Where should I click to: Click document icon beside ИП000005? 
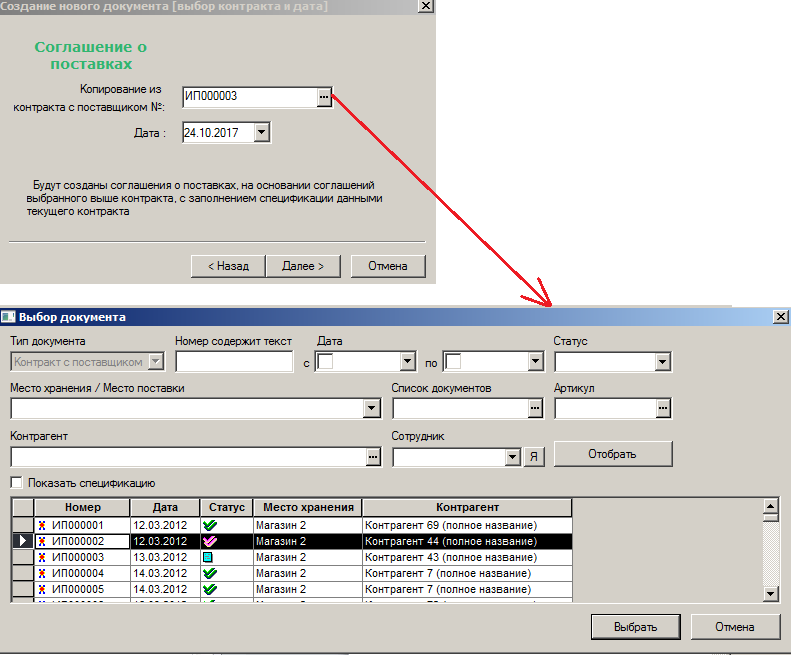click(42, 589)
